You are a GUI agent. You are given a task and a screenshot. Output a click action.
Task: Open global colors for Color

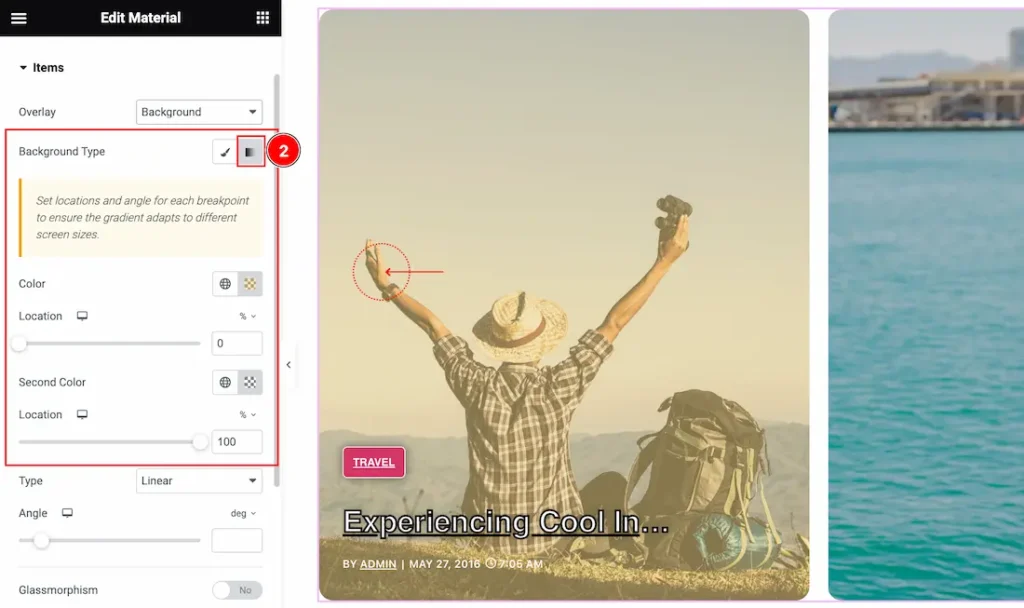click(x=225, y=283)
